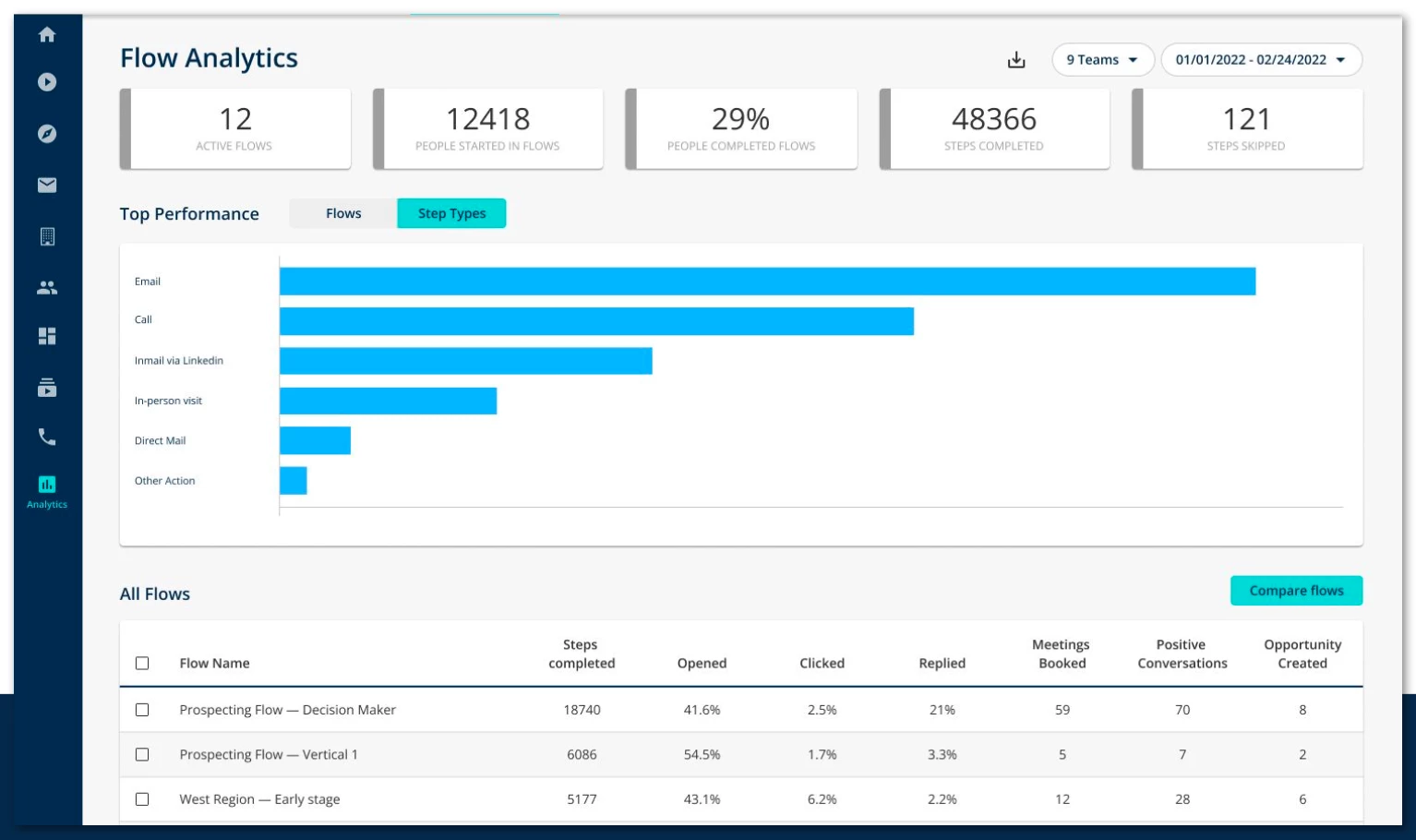Click the 28 positive conversations value

tap(1182, 799)
